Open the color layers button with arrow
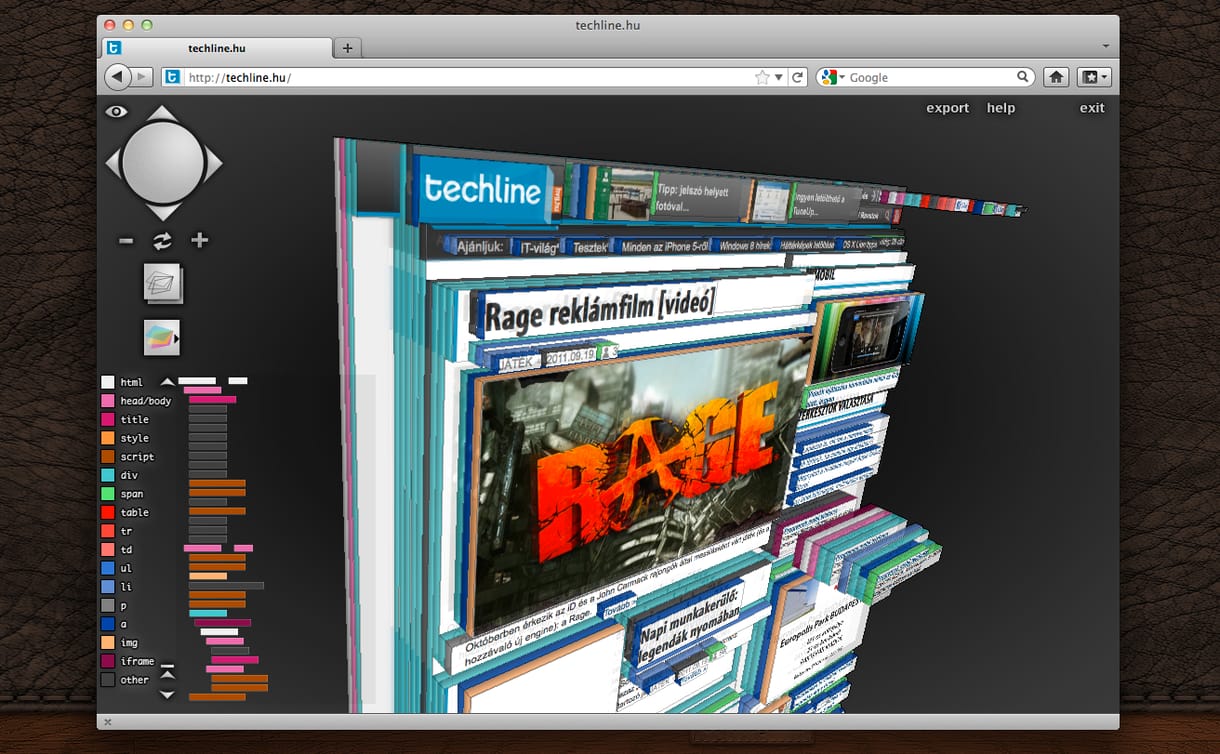1220x754 pixels. tap(162, 338)
